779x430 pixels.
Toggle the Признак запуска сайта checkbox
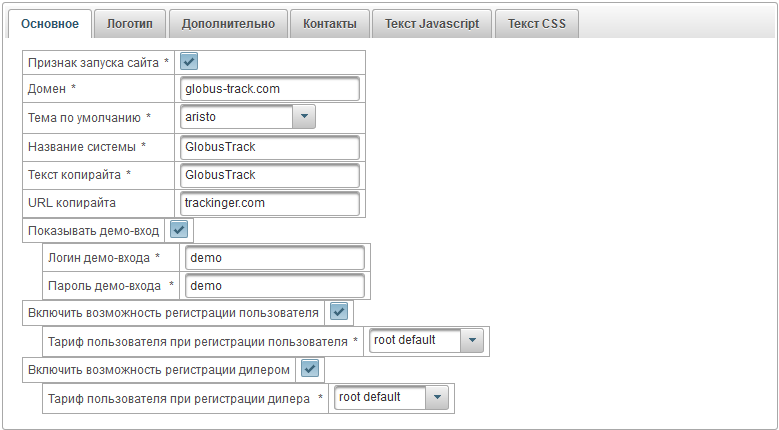[x=189, y=61]
